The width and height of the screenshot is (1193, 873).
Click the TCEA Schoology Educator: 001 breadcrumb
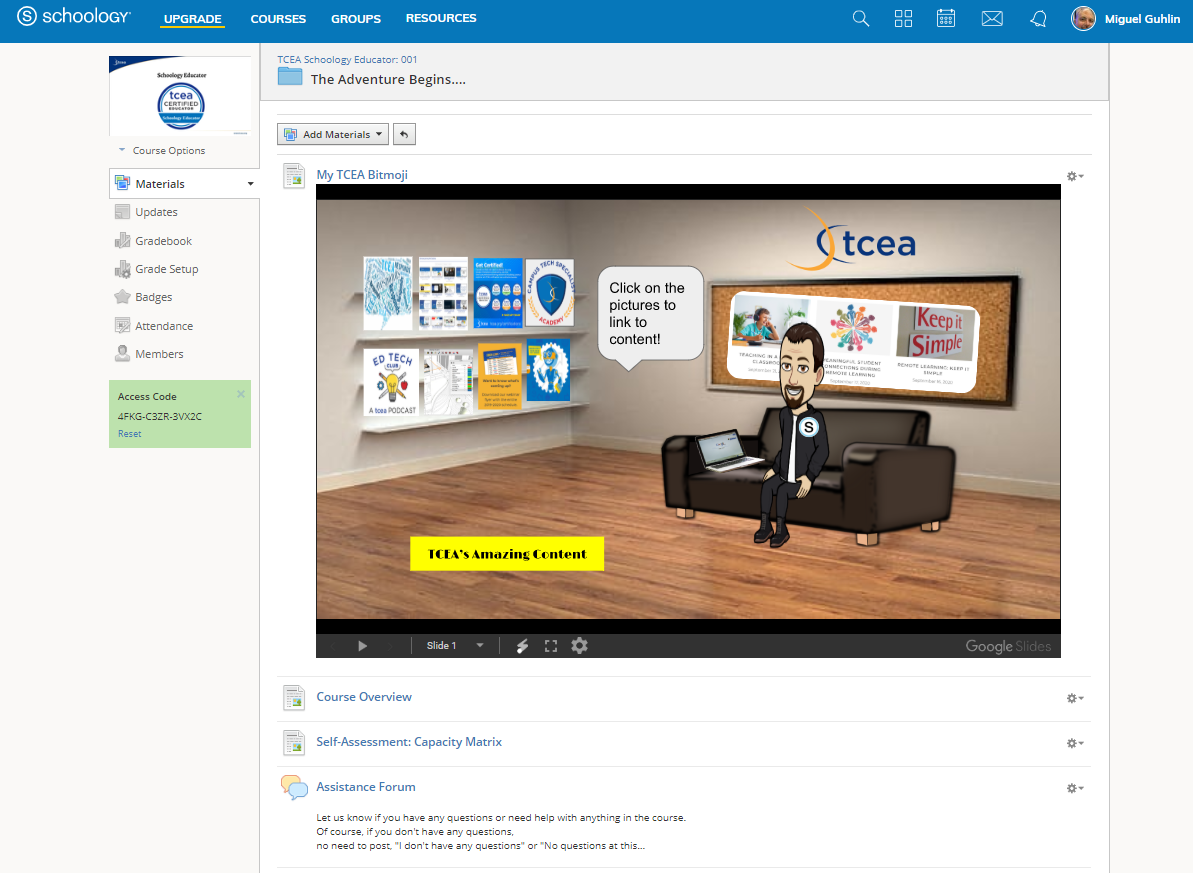347,59
